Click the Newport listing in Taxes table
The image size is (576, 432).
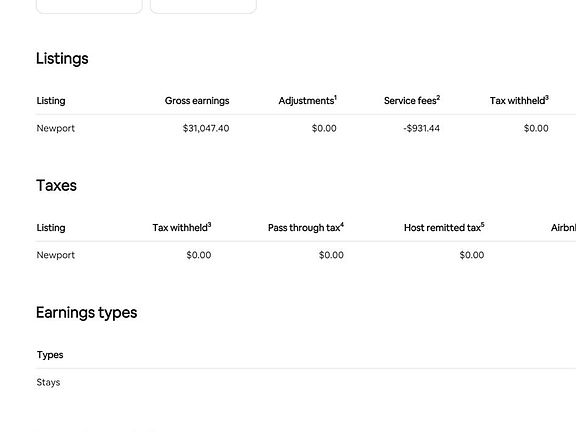click(x=55, y=255)
